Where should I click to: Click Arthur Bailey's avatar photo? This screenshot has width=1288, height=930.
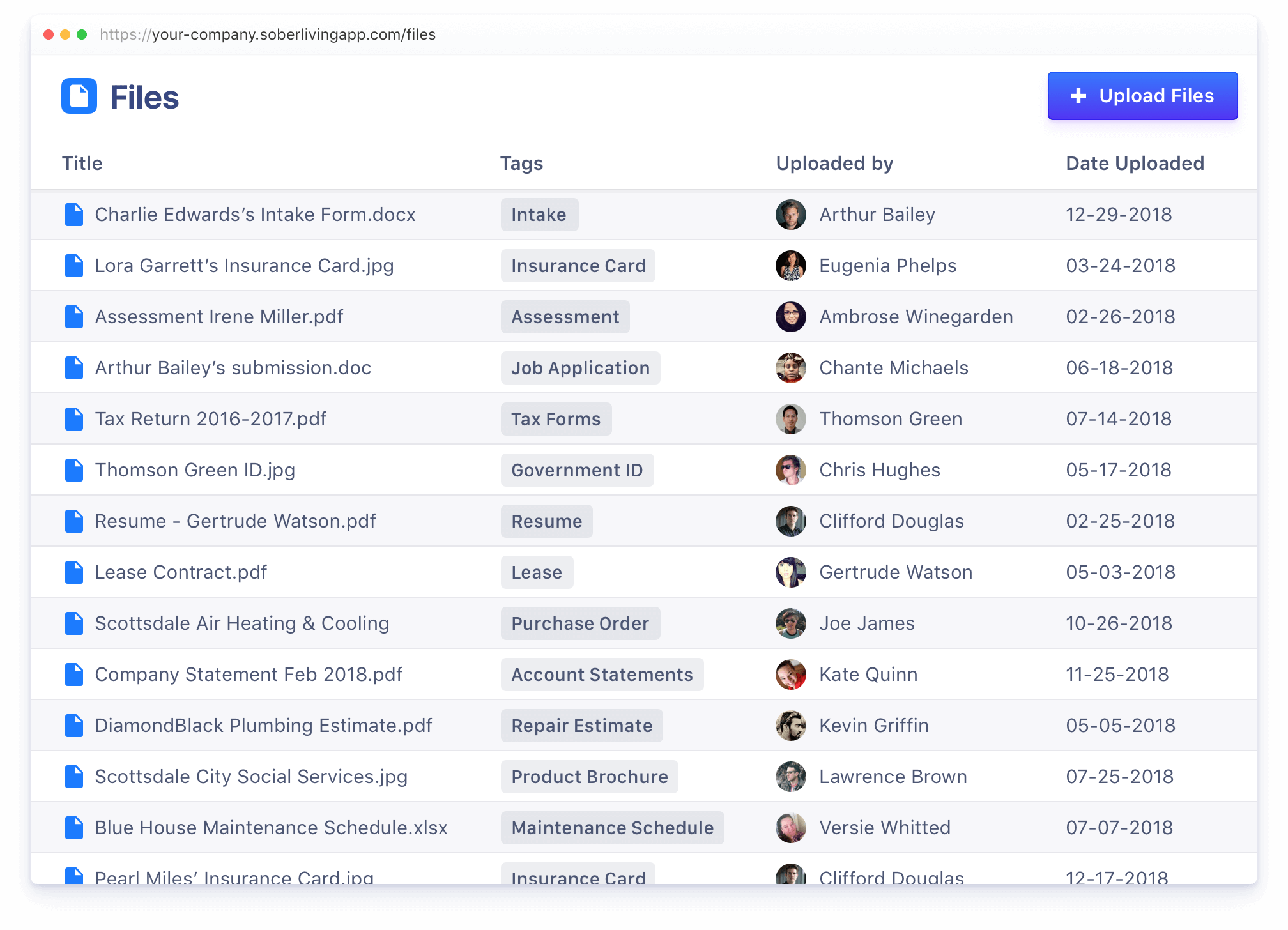tap(791, 215)
